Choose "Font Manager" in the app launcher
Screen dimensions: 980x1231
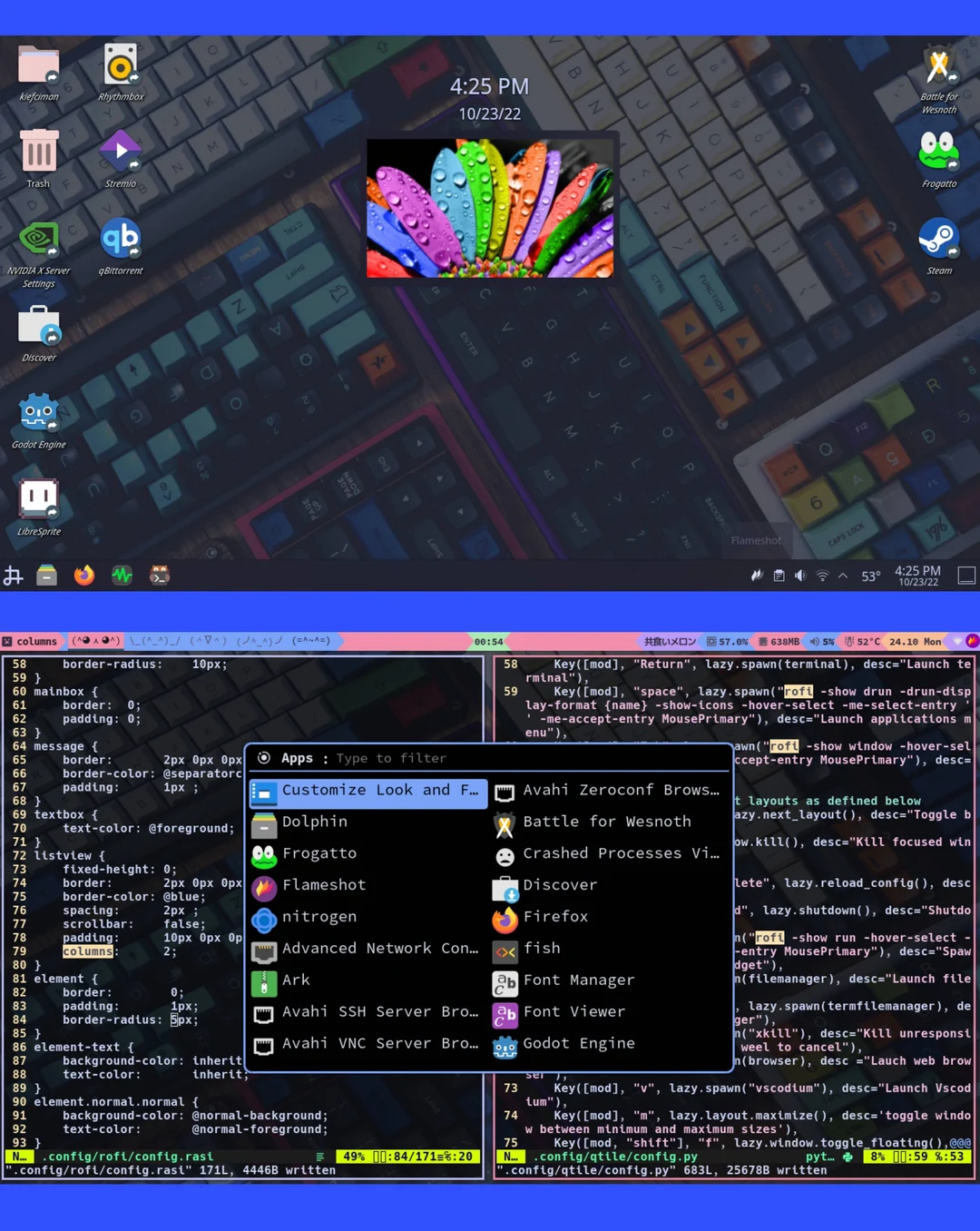[x=579, y=980]
